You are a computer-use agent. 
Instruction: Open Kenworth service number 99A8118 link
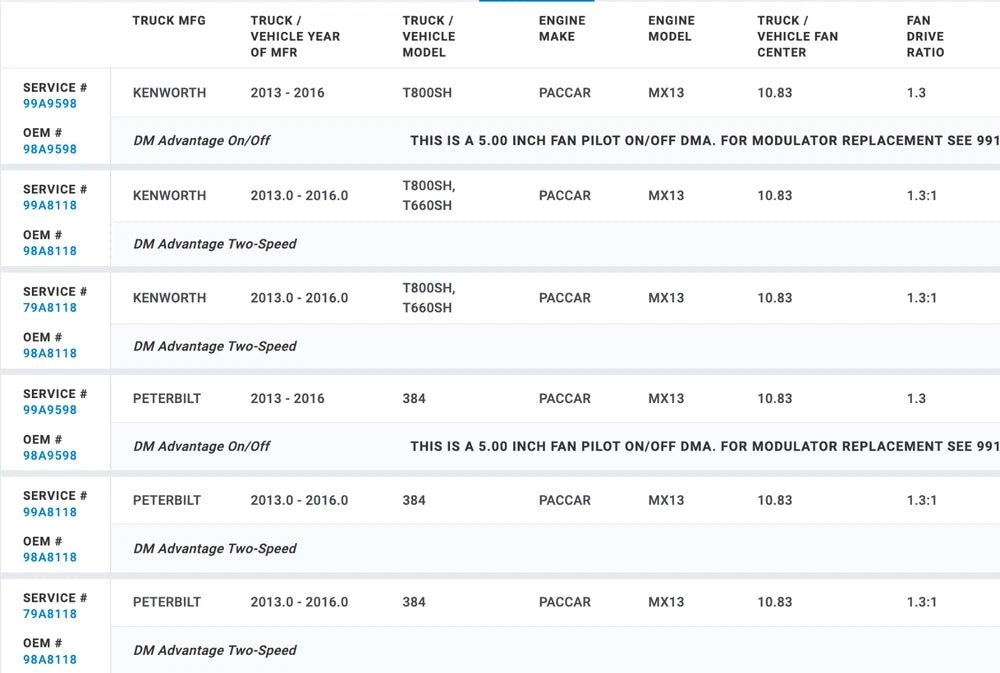50,206
